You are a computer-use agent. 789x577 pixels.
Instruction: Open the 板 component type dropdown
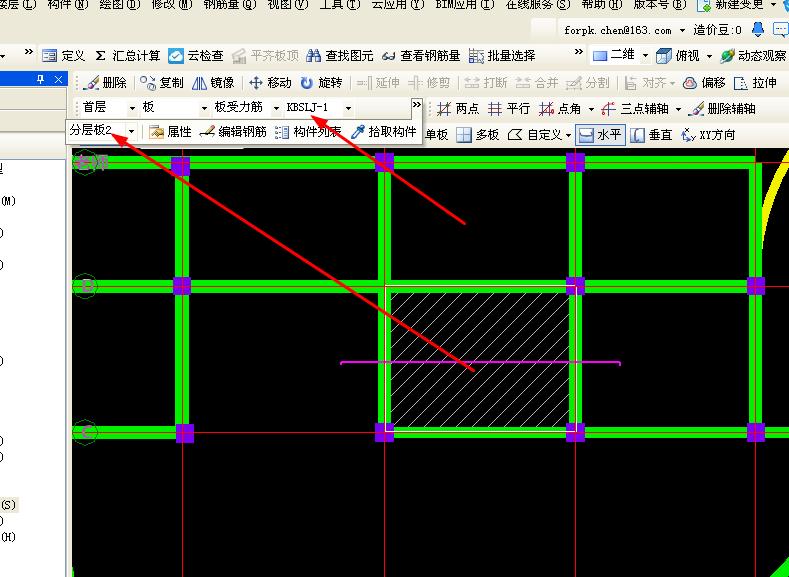click(x=204, y=108)
